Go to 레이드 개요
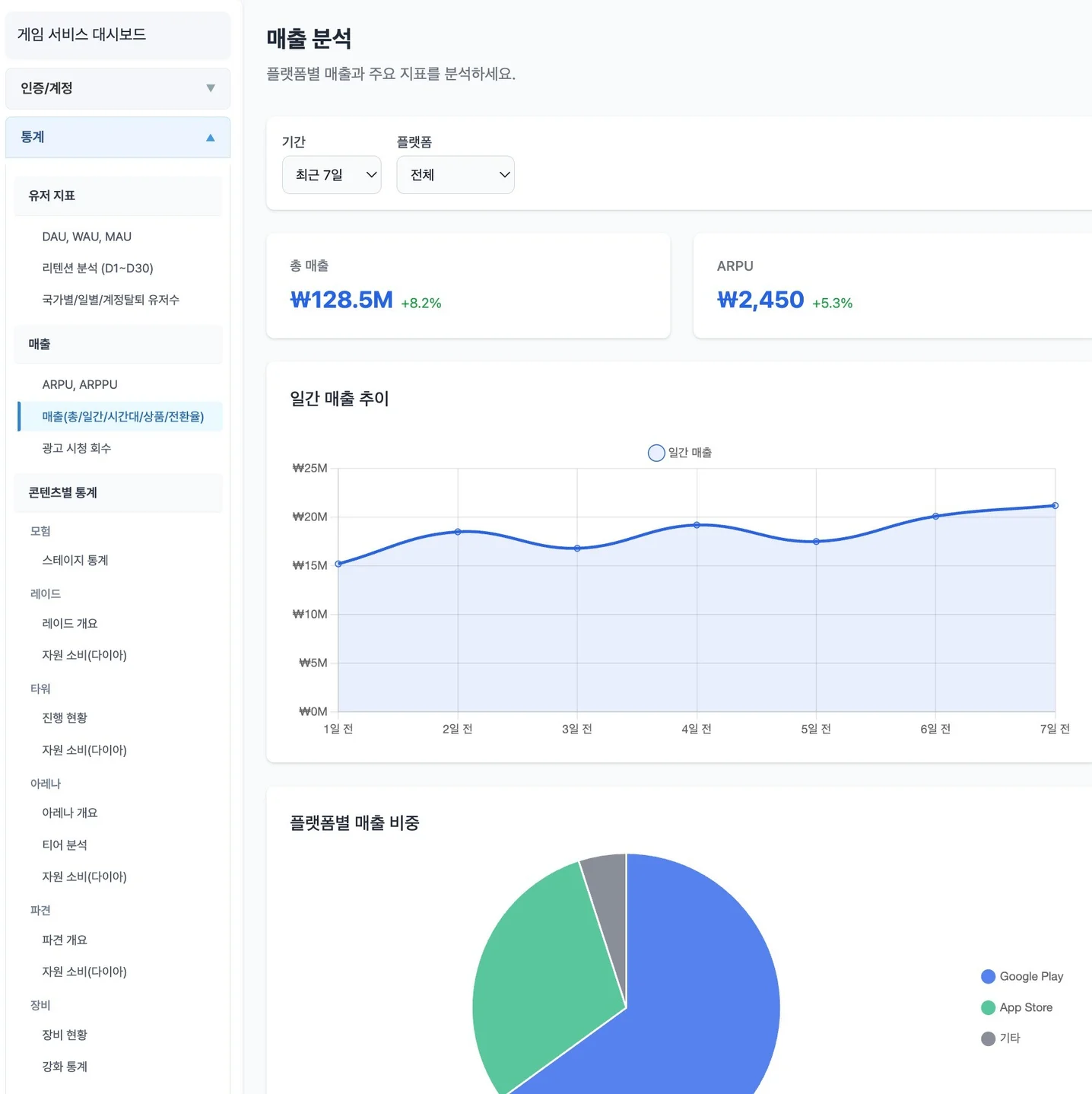Viewport: 1092px width, 1094px height. point(70,623)
